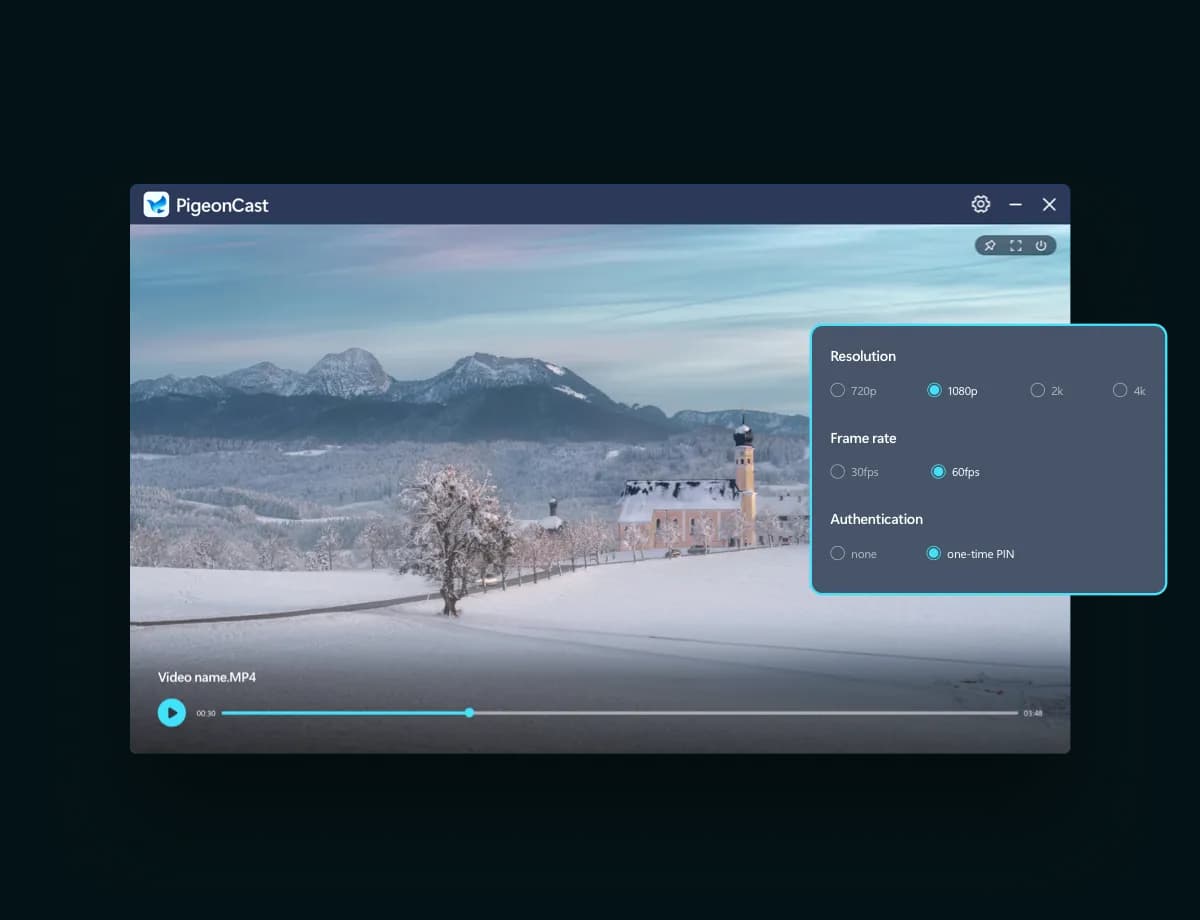Switch resolution to 4k

[x=1120, y=390]
